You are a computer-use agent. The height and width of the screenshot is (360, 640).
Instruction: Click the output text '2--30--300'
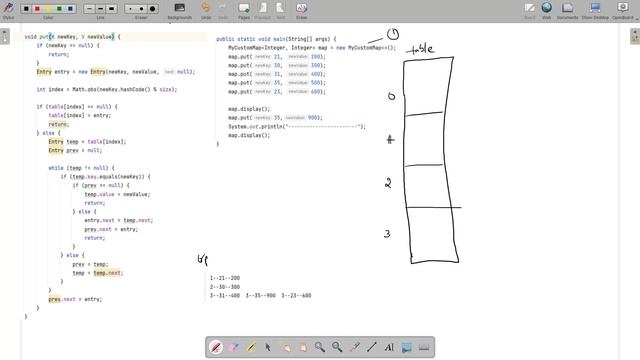coord(225,287)
